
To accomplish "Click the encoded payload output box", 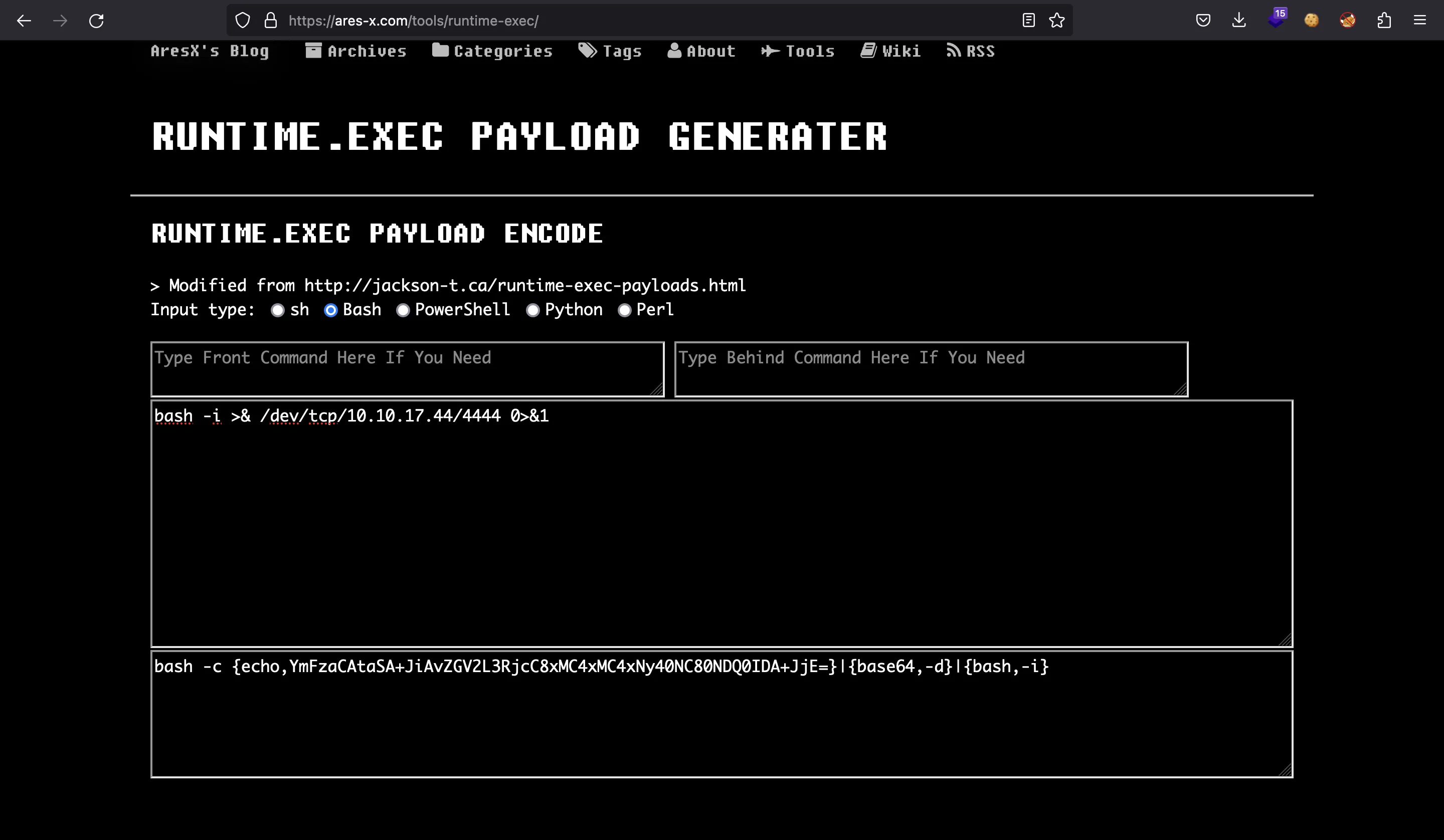I will point(721,714).
